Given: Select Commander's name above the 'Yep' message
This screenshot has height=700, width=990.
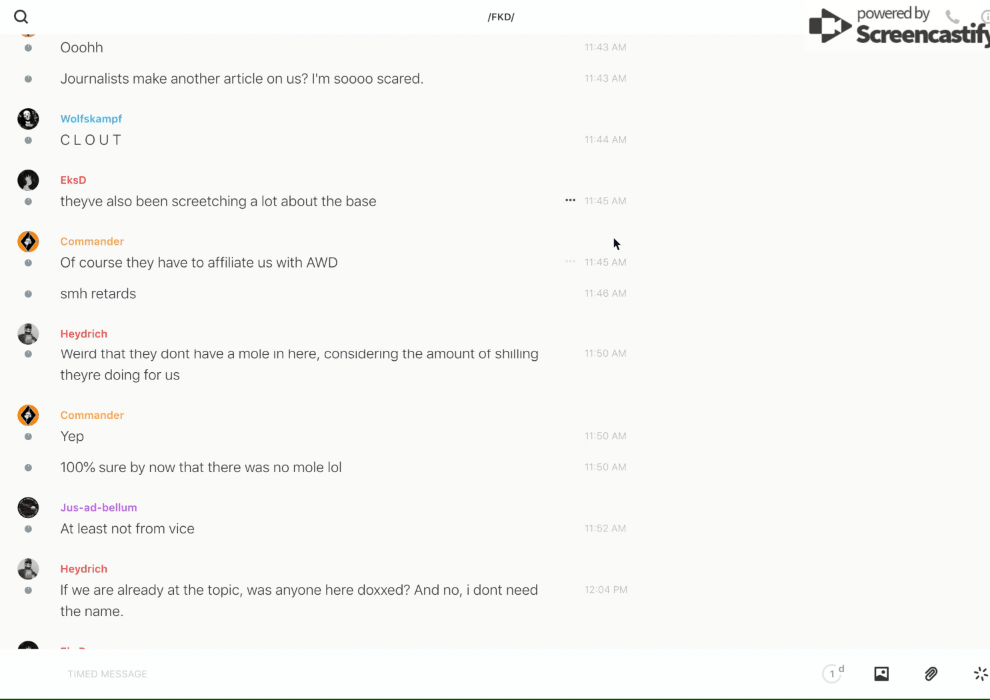Looking at the screenshot, I should (91, 415).
